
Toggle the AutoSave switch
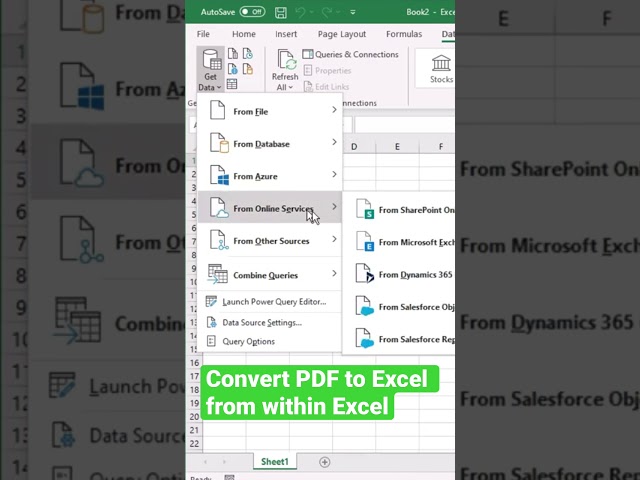coord(252,12)
